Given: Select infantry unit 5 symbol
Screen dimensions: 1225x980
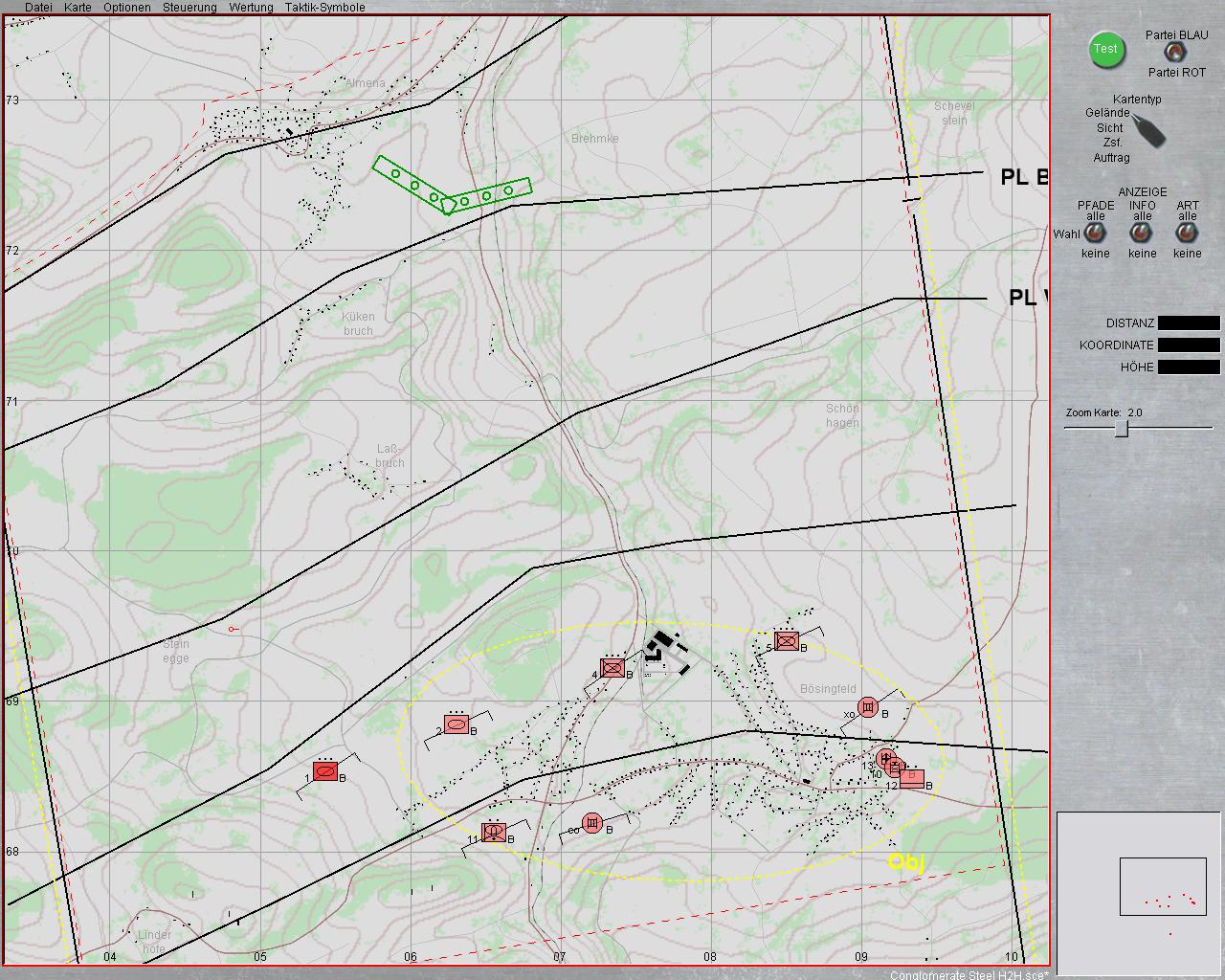Looking at the screenshot, I should [787, 641].
